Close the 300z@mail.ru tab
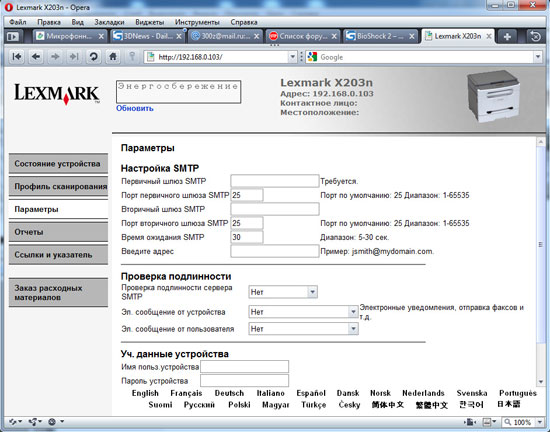 click(x=256, y=36)
